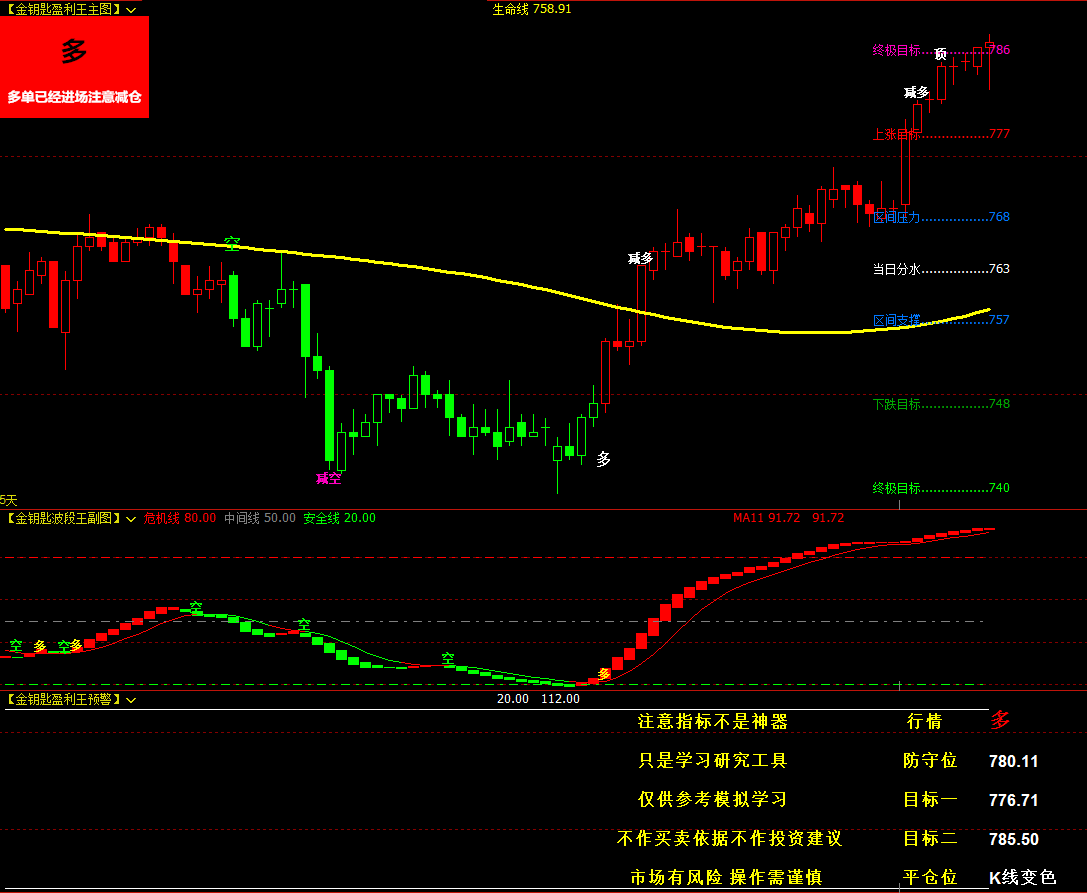Click the MA11 91.72 indicator value

[x=767, y=518]
